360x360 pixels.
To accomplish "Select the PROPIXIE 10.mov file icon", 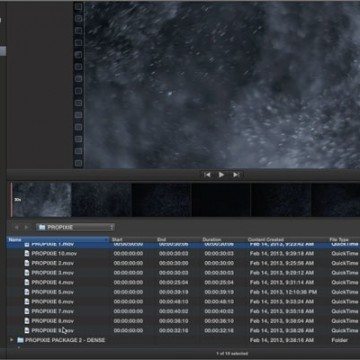I will coord(27,253).
